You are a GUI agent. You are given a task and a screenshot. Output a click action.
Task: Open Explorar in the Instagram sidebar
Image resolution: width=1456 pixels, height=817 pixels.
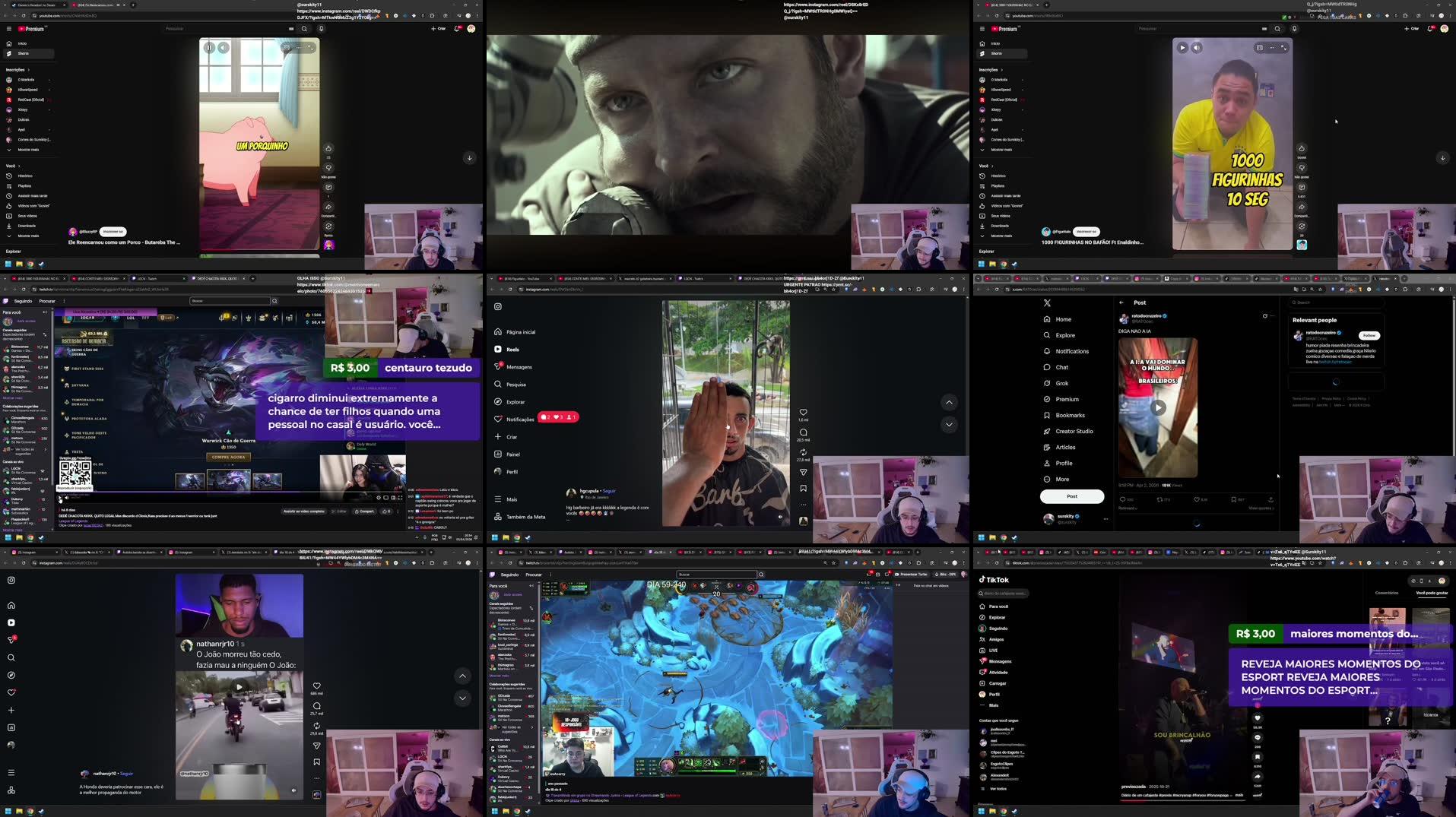point(515,401)
